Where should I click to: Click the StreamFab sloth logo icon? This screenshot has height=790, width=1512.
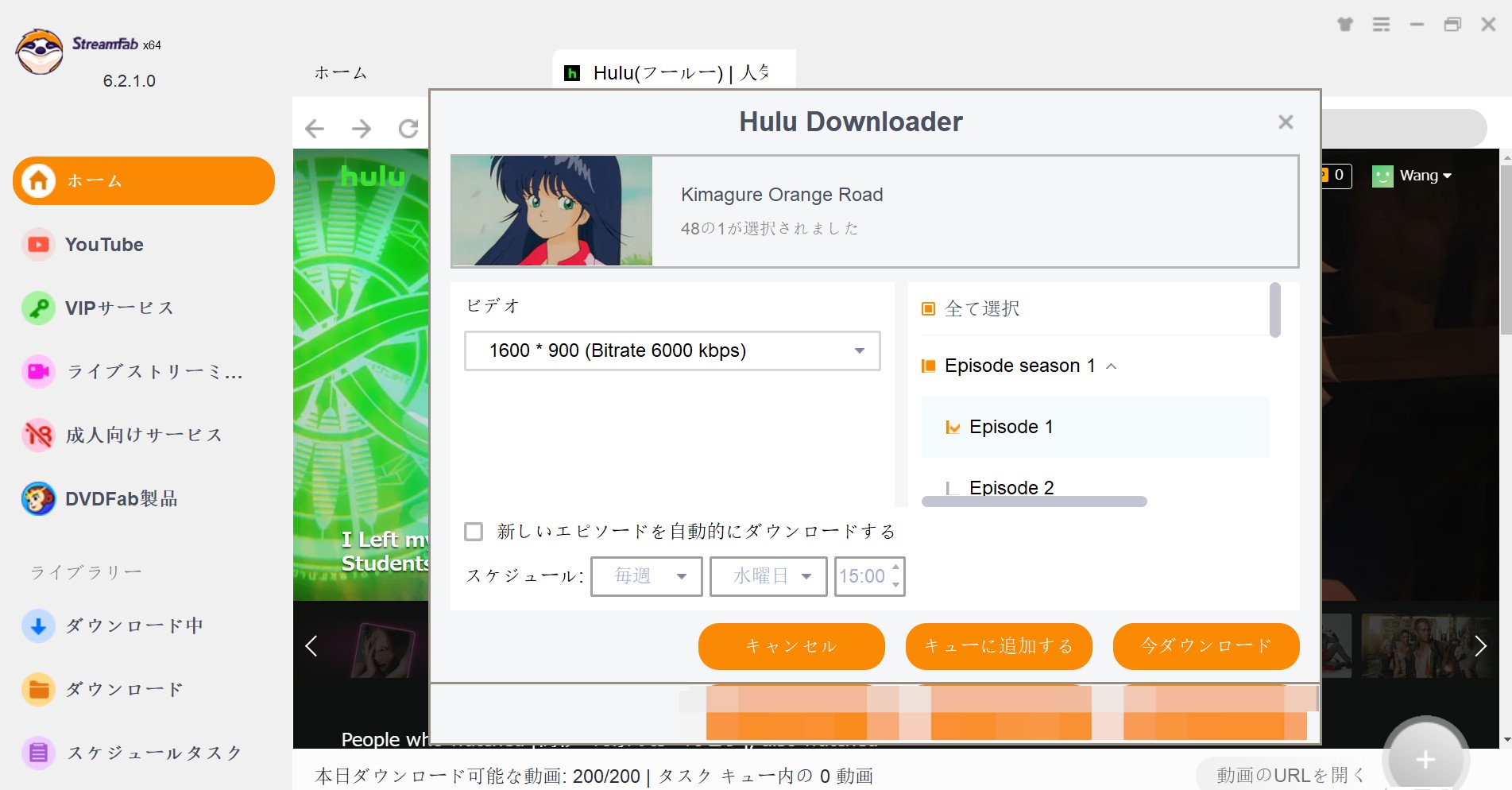point(39,52)
